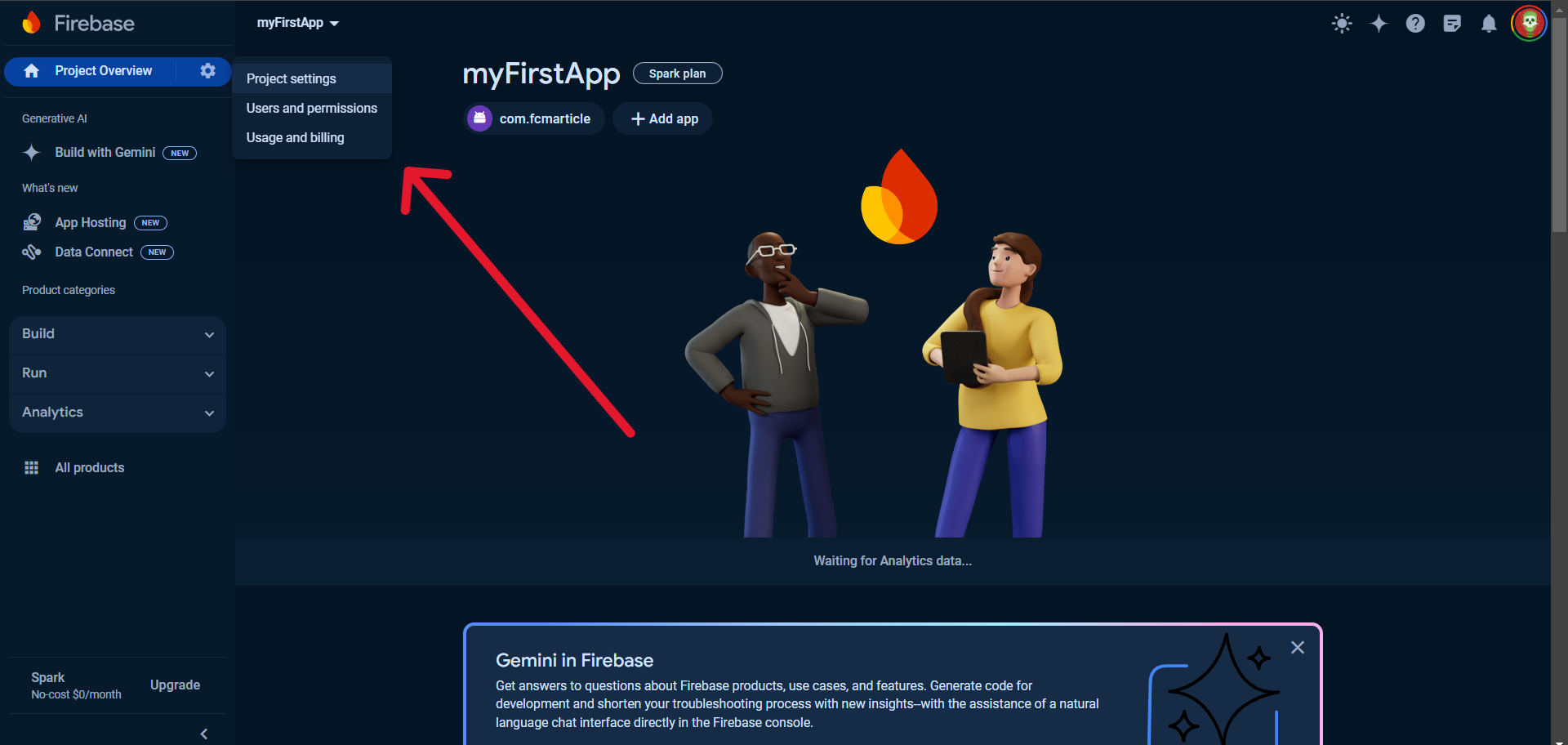Click the NEW badge beside Build with Gemini
This screenshot has width=1568, height=745.
pos(180,154)
